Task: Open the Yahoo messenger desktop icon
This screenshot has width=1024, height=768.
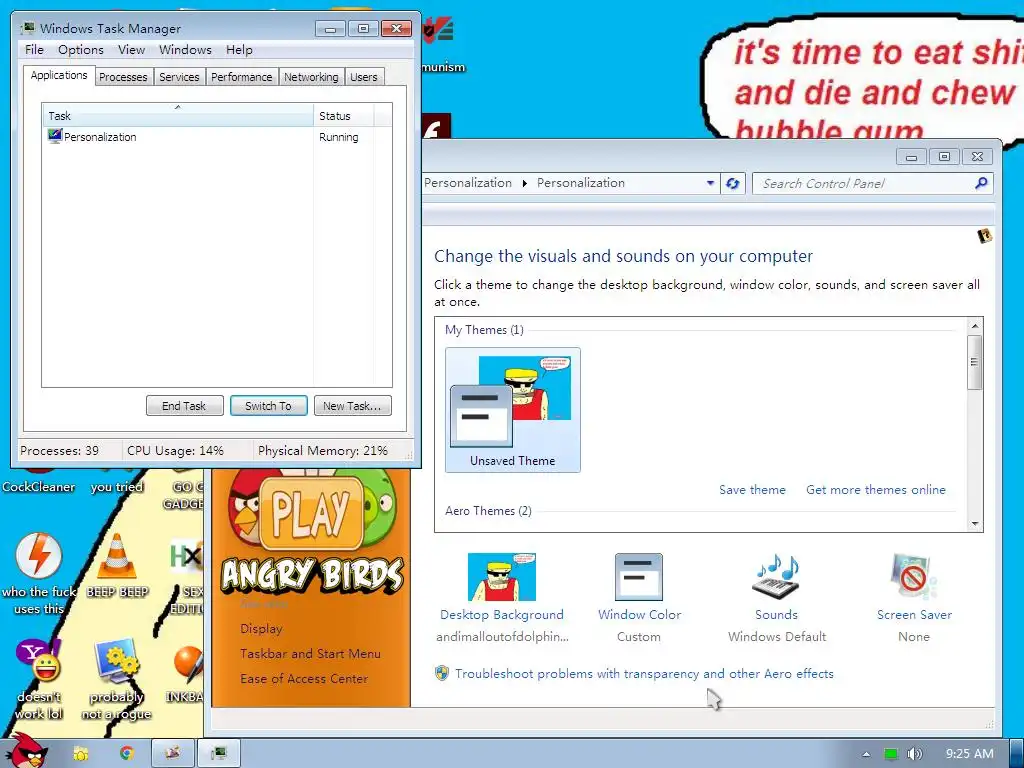Action: coord(39,660)
